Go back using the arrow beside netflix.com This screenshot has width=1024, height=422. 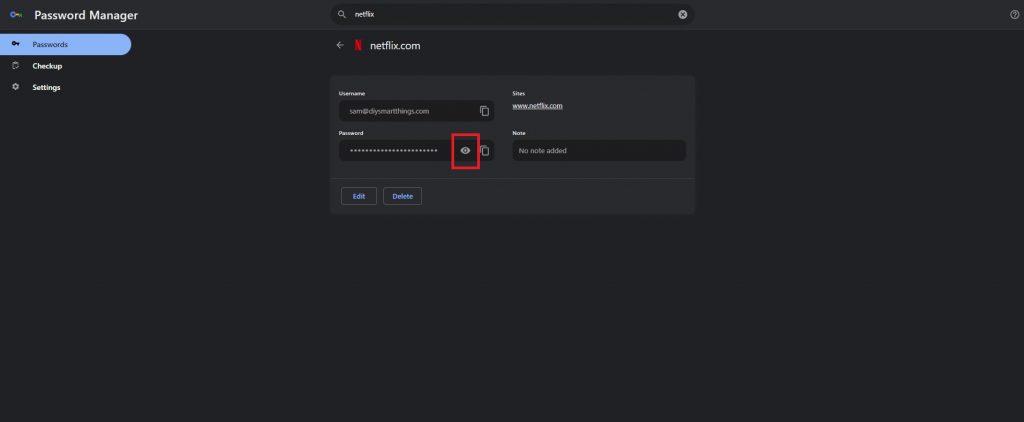pyautogui.click(x=340, y=45)
